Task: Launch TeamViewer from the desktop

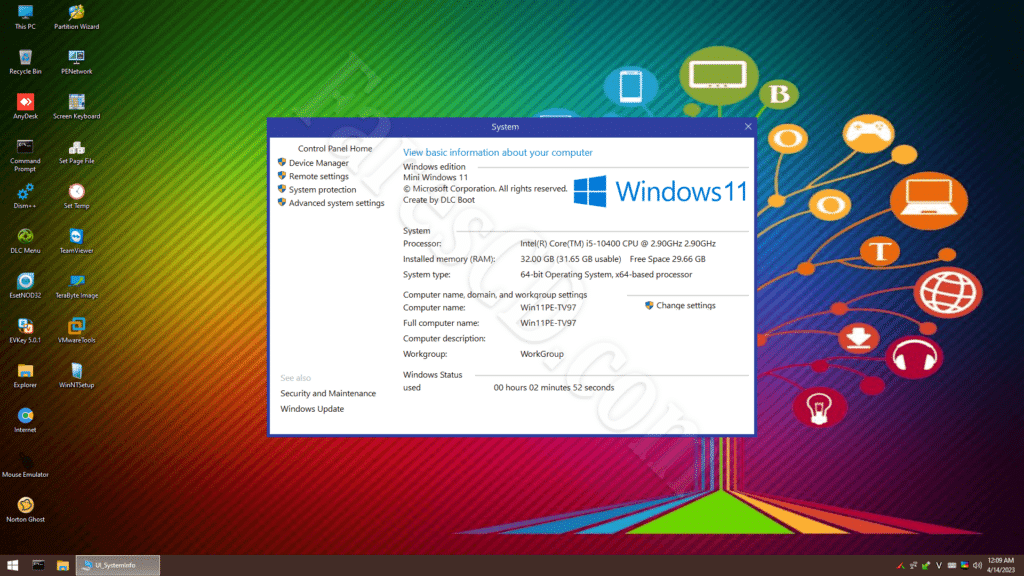Action: pos(76,240)
